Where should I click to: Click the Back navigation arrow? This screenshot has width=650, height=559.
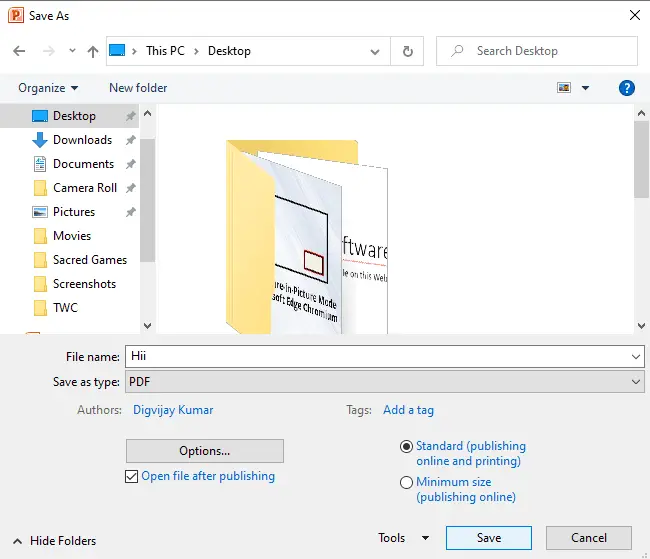[19, 51]
